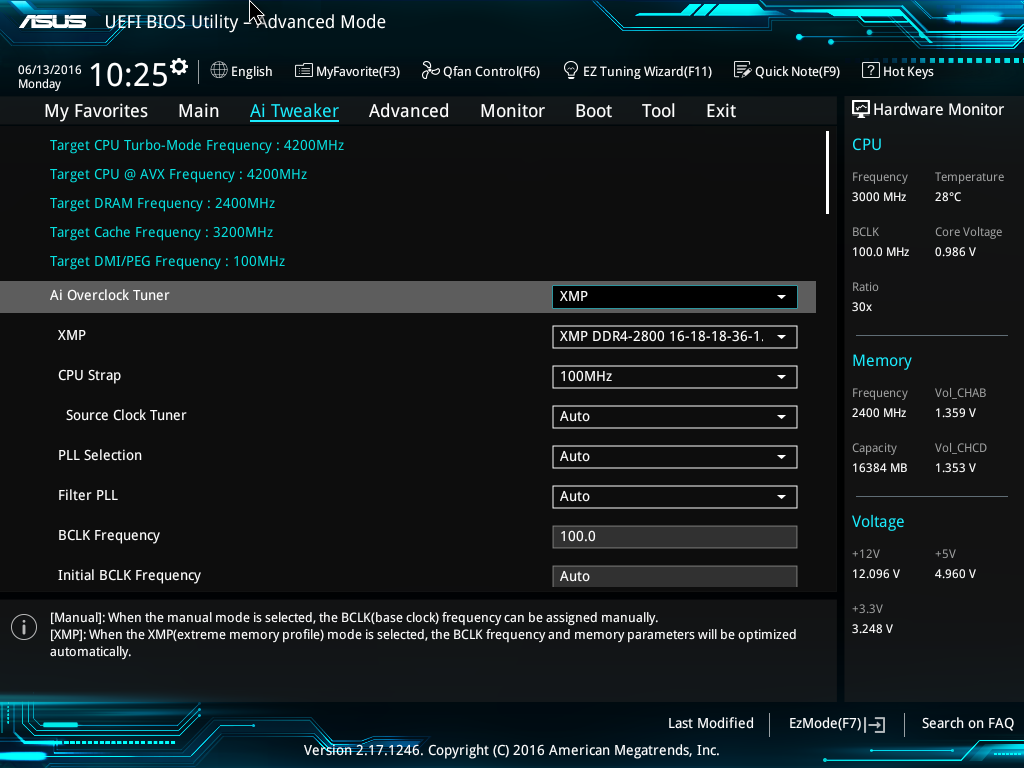
Task: Click the Hot Keys question mark icon
Action: coord(871,70)
